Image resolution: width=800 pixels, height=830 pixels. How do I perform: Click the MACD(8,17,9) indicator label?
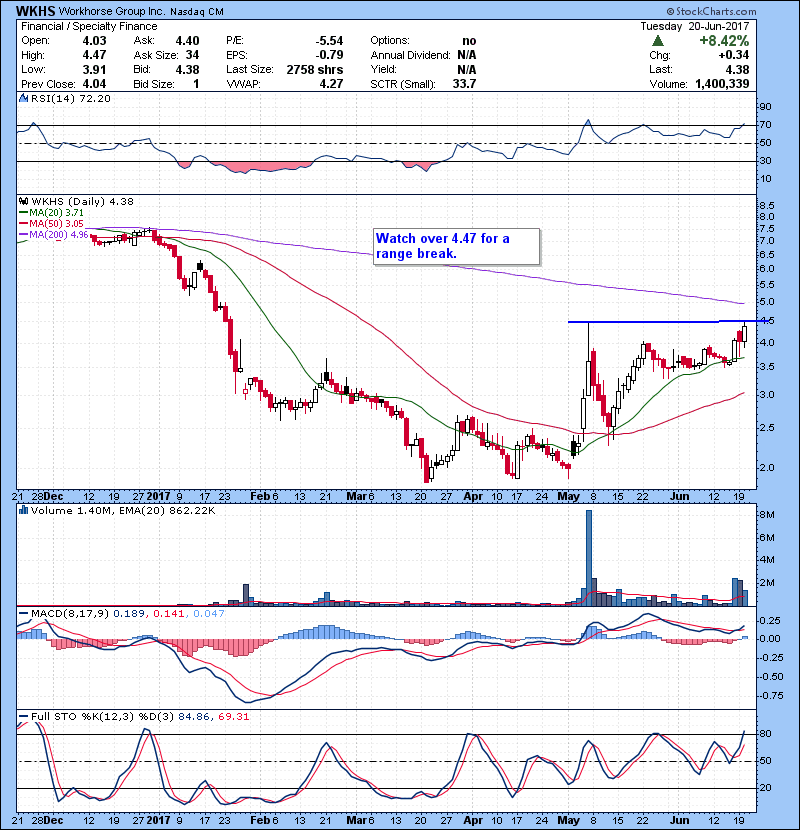pyautogui.click(x=70, y=614)
